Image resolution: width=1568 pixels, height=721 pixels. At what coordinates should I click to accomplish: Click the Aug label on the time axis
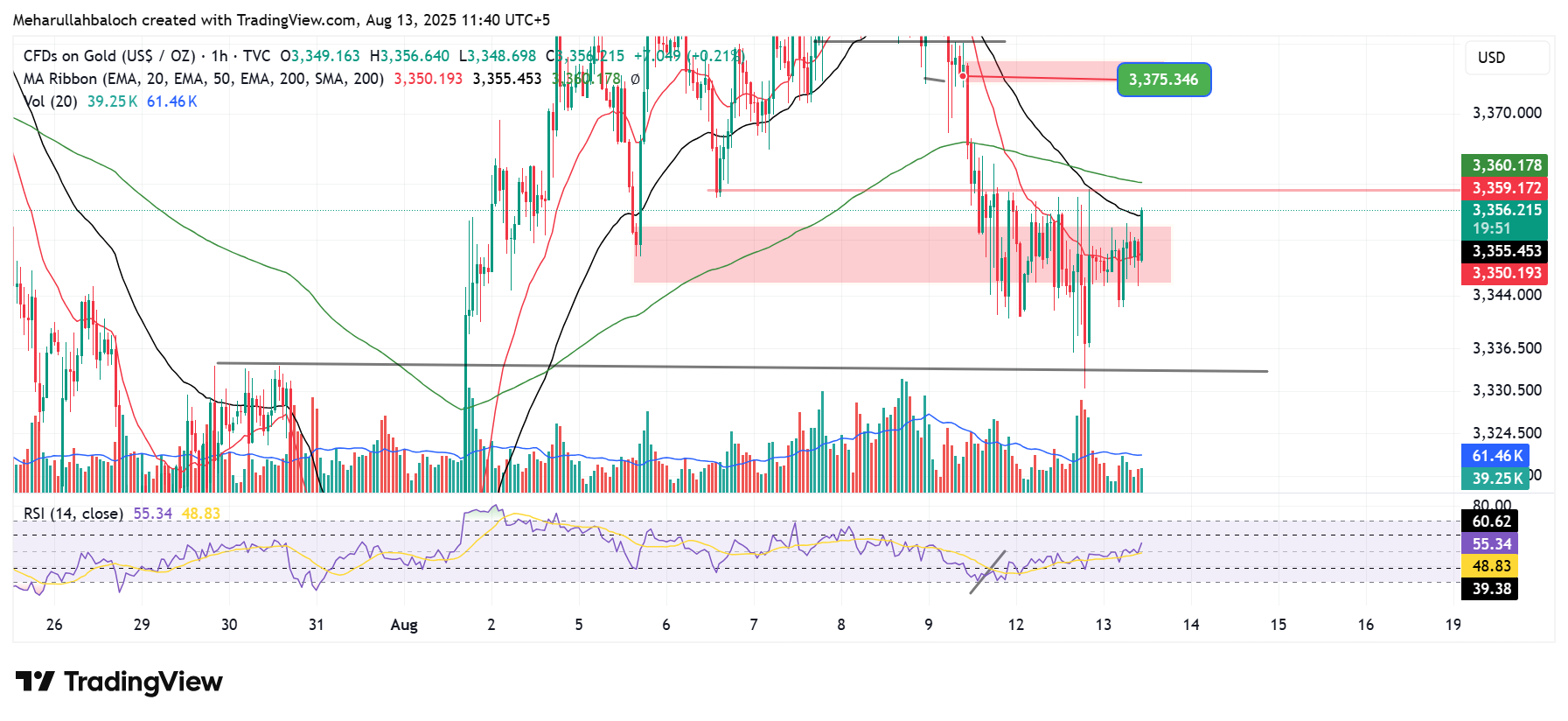(403, 625)
